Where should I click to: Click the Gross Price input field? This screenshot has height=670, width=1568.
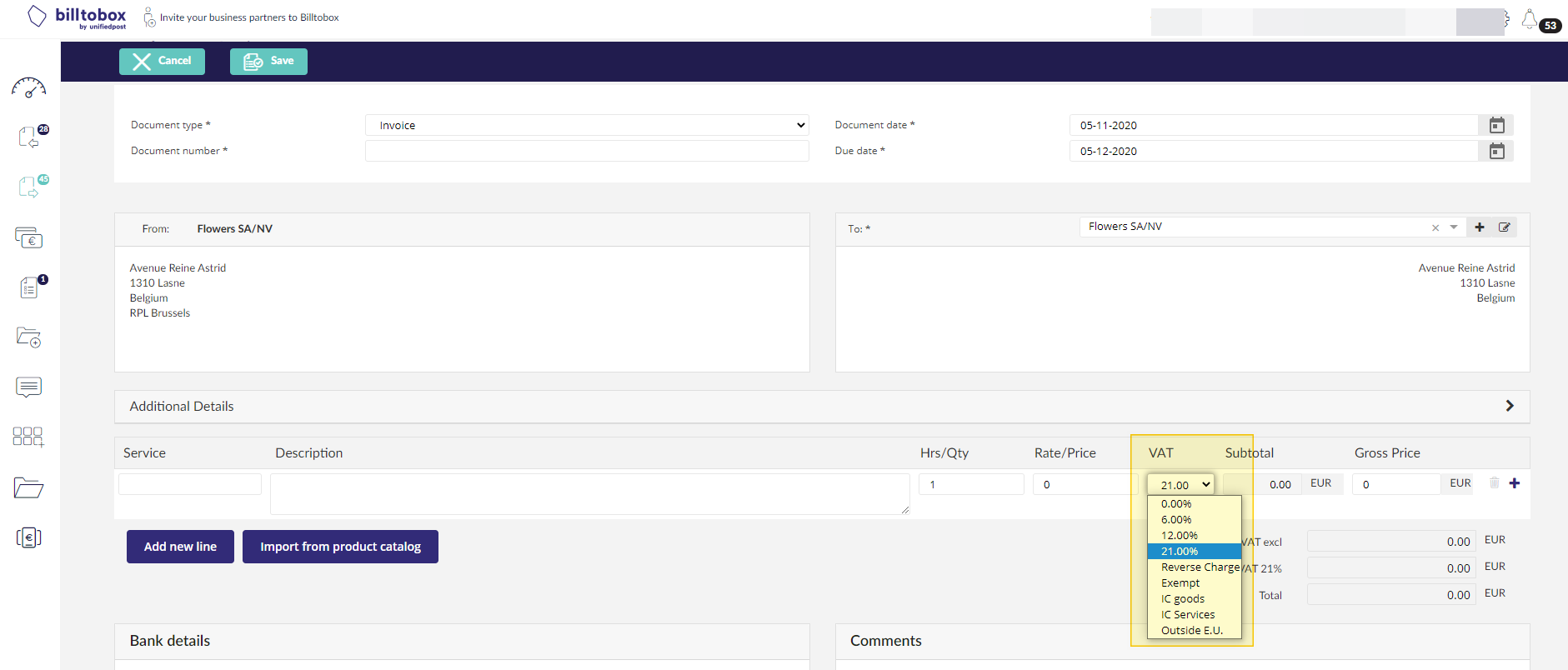click(1396, 484)
